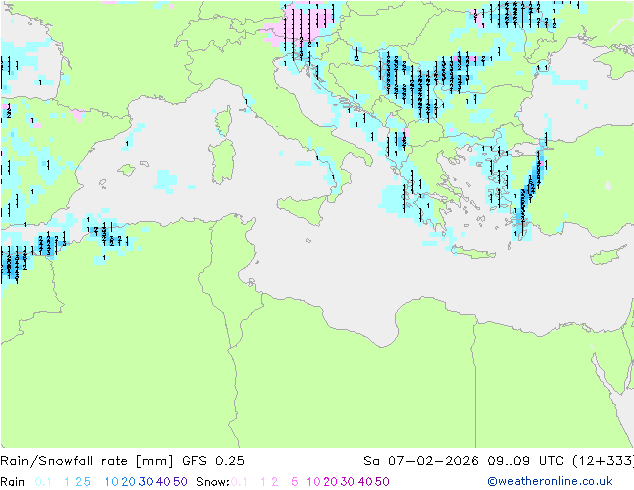Click the island of Sardinia on the map
This screenshot has height=490, width=634.
coord(222,162)
